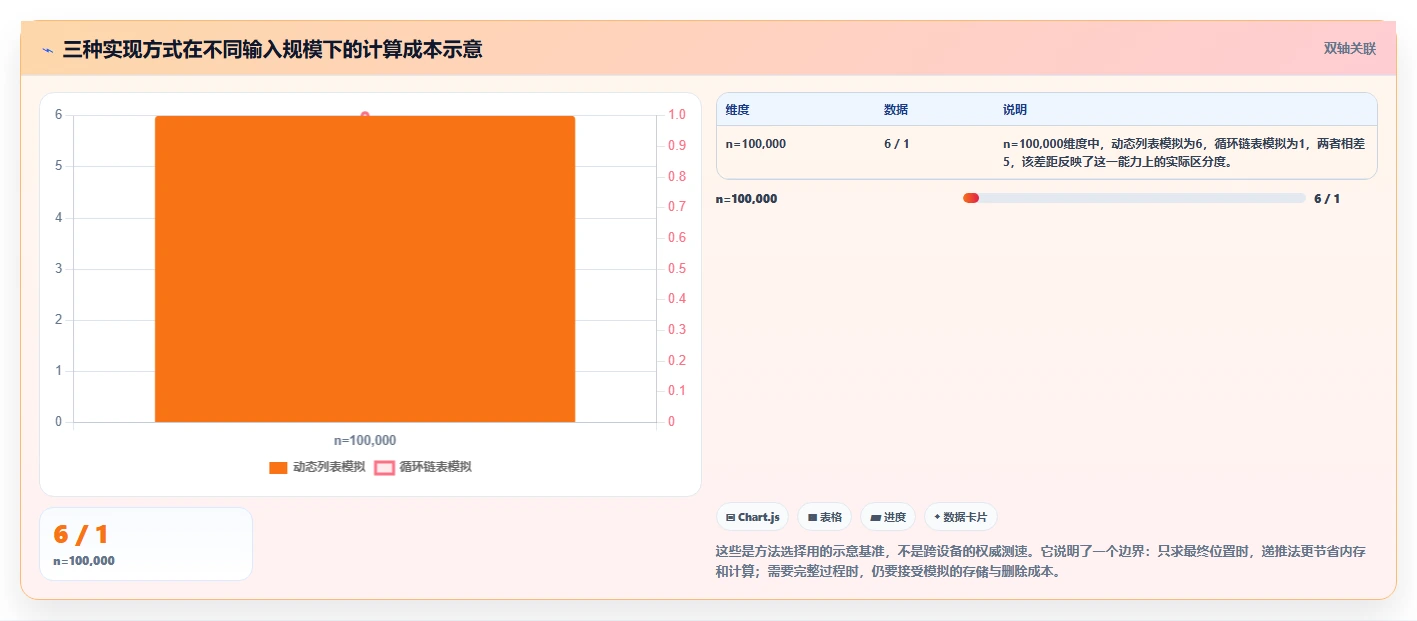Click the 说明 column header
Image resolution: width=1417 pixels, height=621 pixels.
tap(1015, 110)
